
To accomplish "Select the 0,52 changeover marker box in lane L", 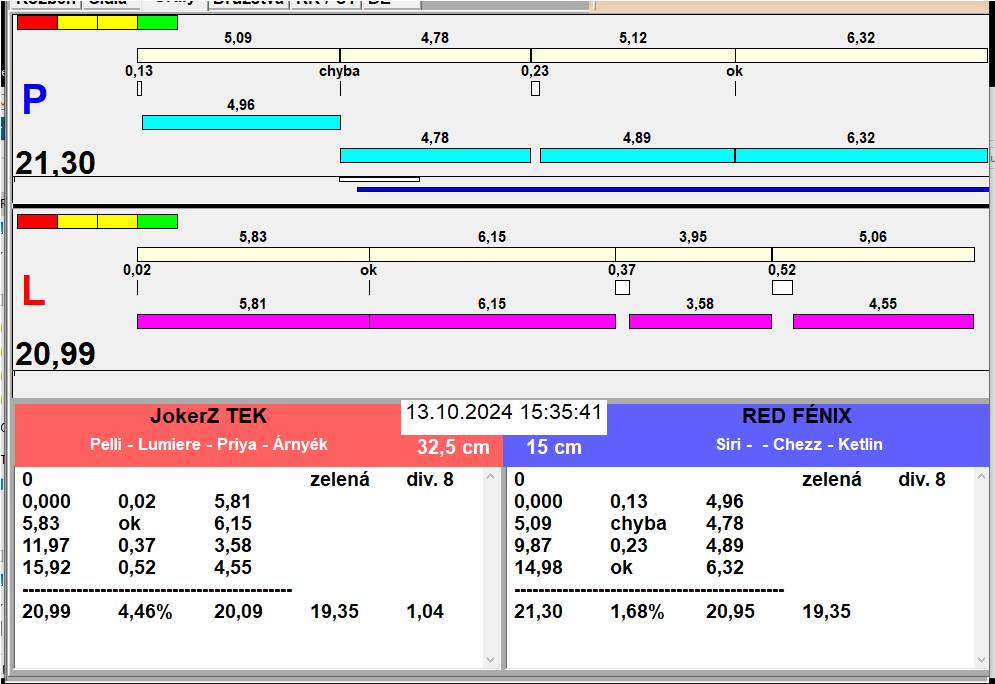I will pyautogui.click(x=782, y=287).
